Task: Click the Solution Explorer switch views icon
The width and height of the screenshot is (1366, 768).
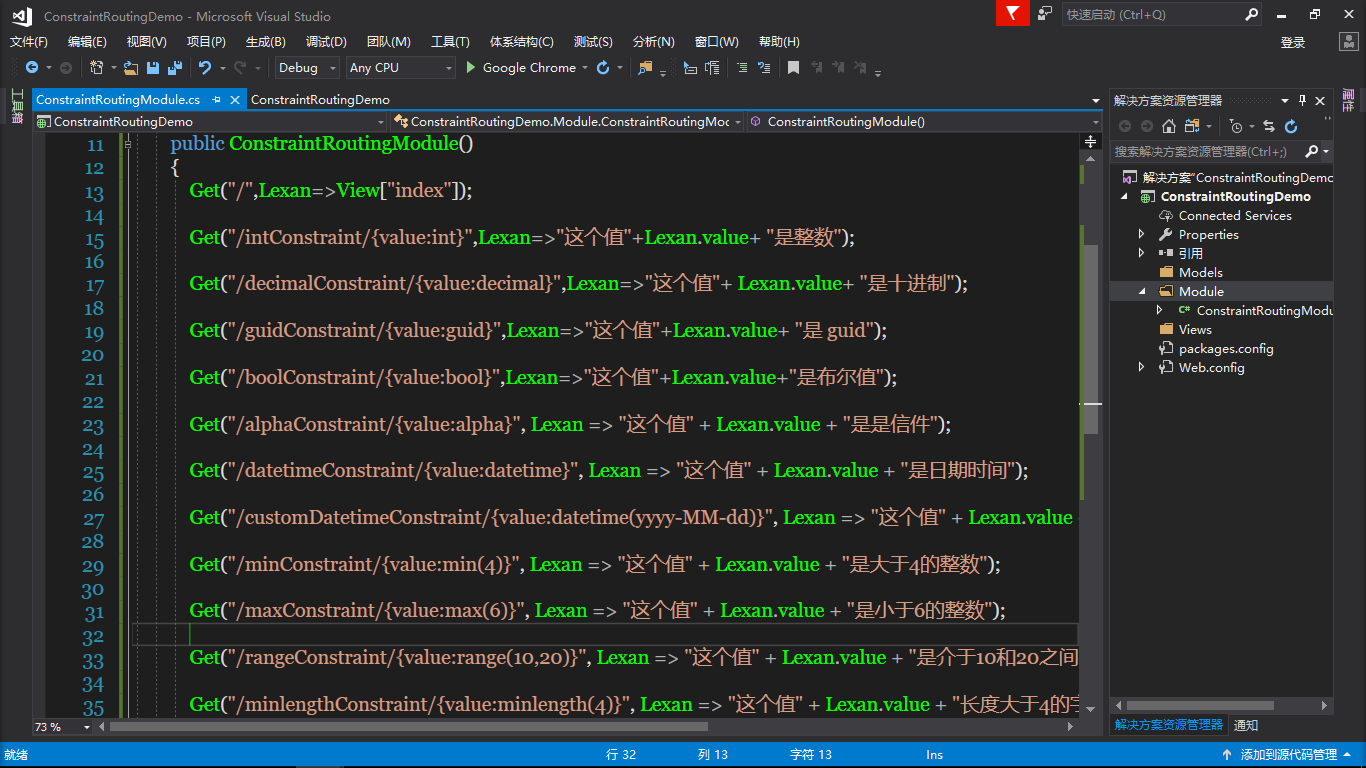Action: [x=1191, y=126]
